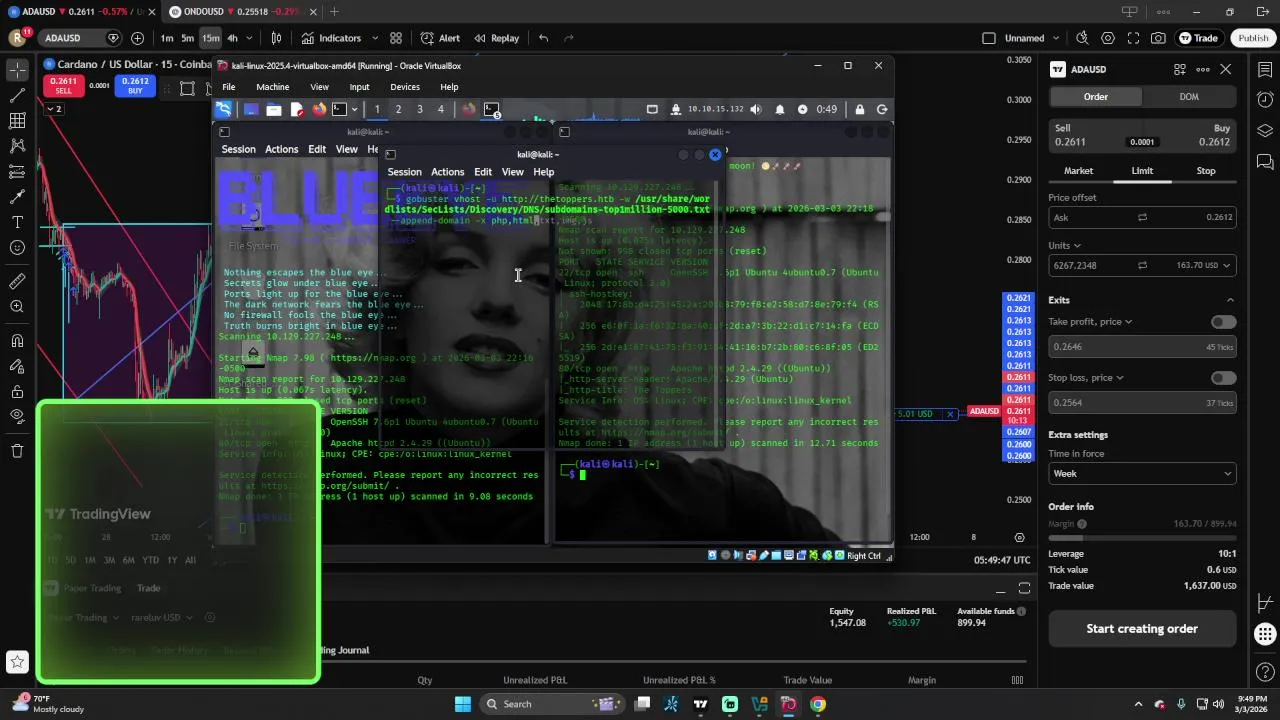
Task: Open the alerts alarm clock sidebar icon
Action: (x=1265, y=100)
